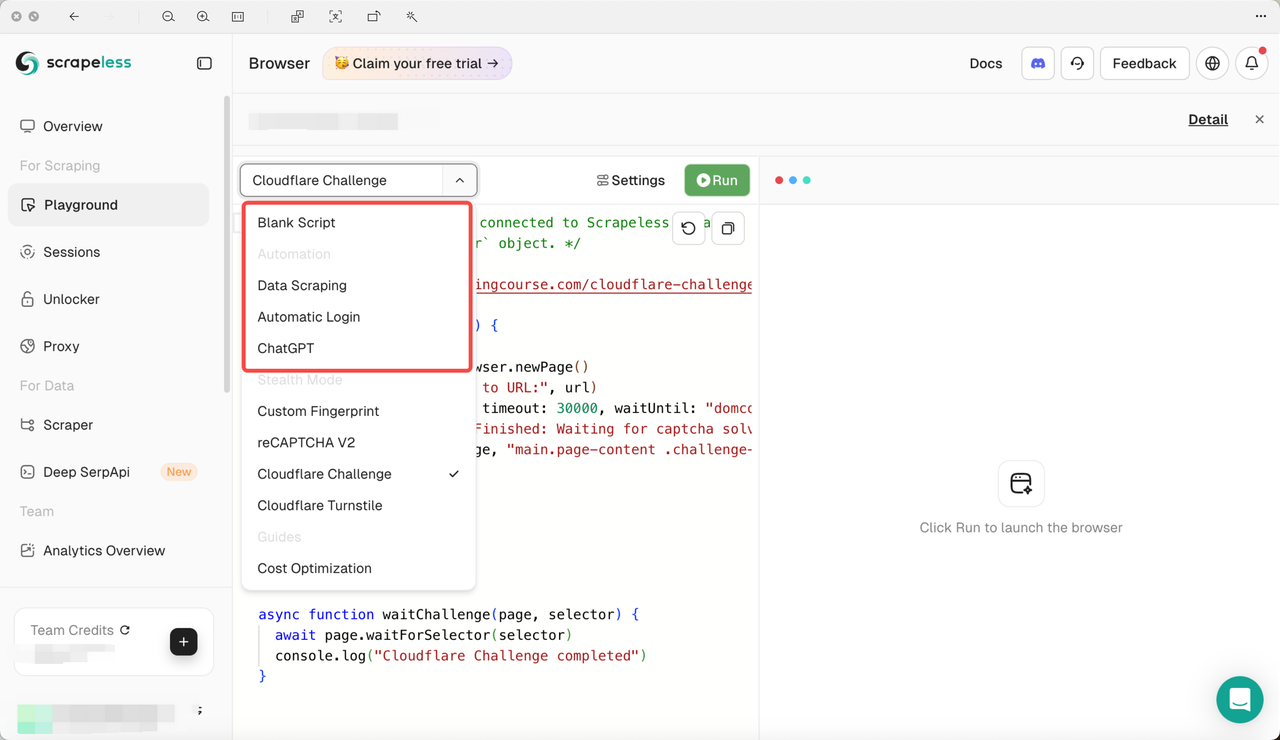Click the Browser page title
Viewport: 1280px width, 740px height.
coord(279,63)
